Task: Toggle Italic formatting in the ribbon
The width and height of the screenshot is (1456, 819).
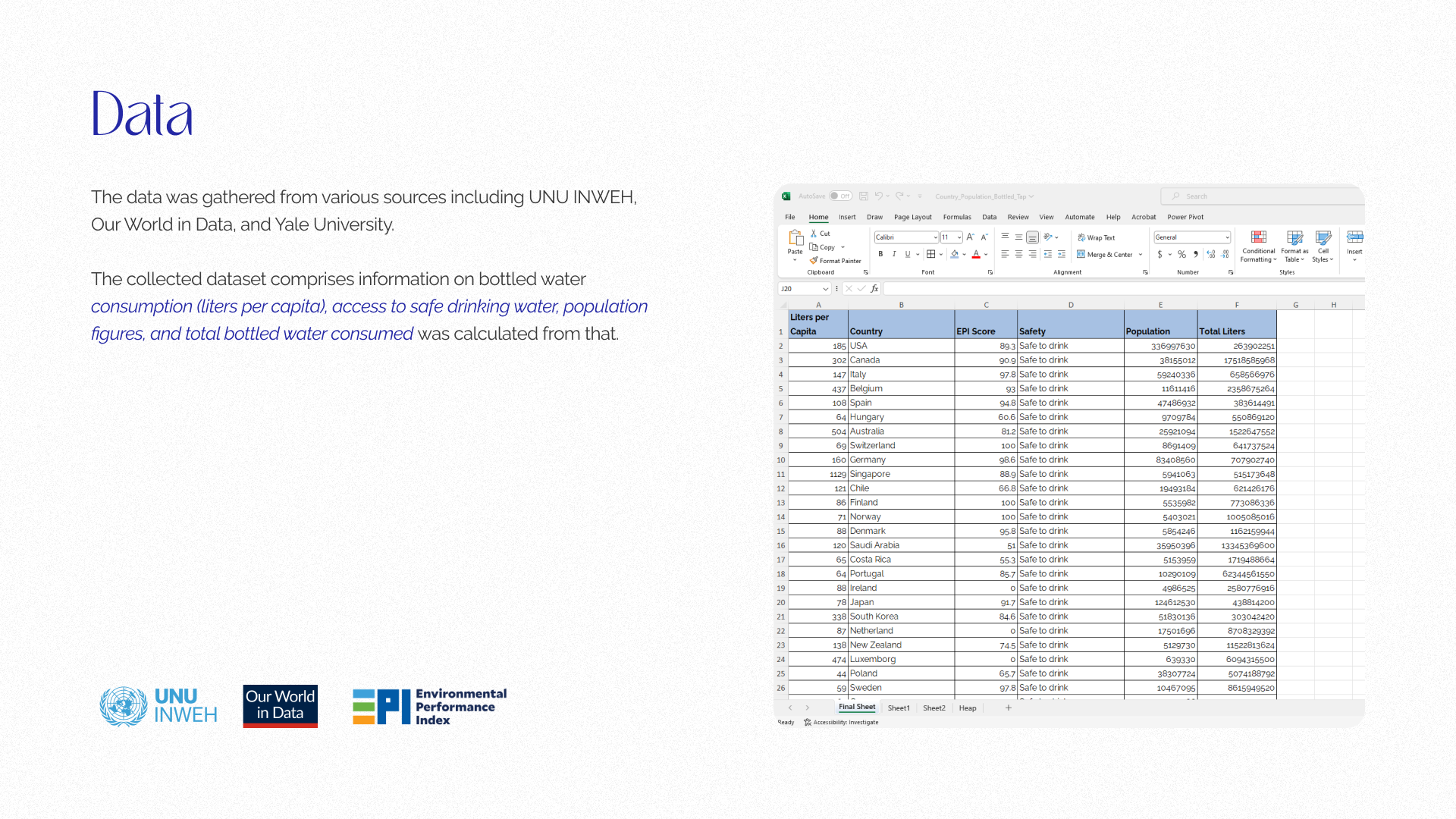Action: tap(894, 255)
